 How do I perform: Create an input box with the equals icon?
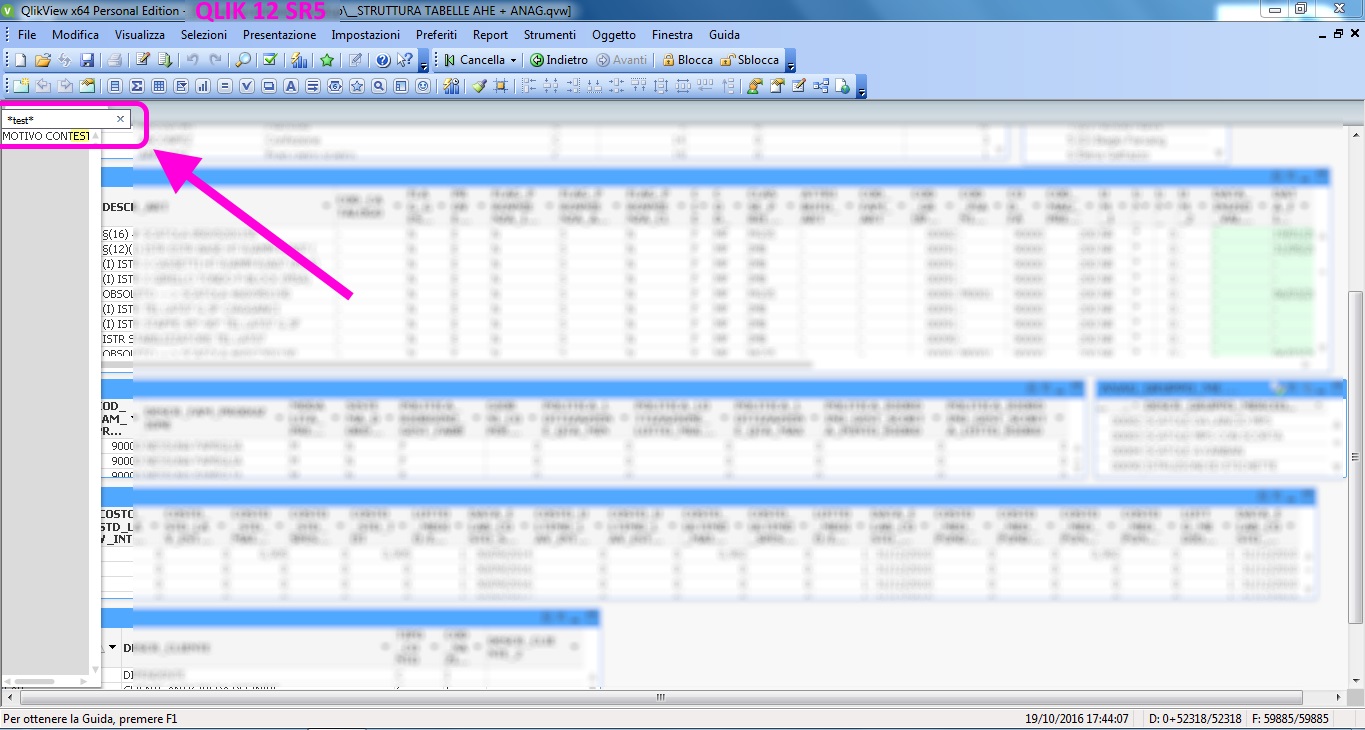(x=225, y=86)
